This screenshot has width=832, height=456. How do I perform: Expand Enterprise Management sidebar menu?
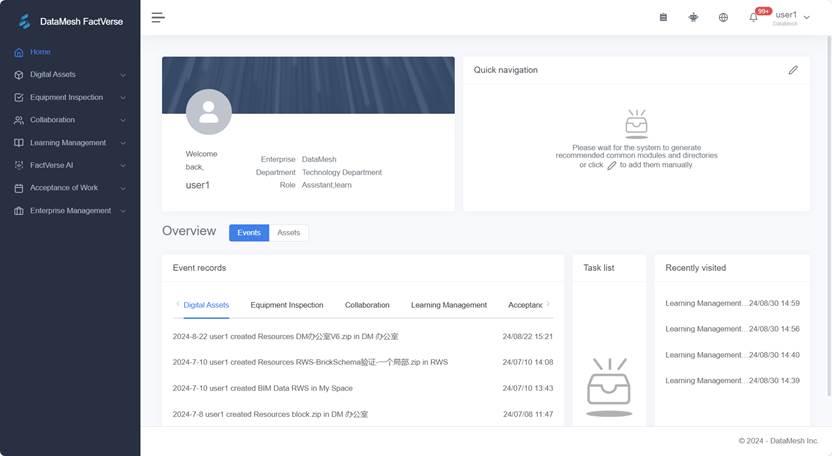coord(70,211)
